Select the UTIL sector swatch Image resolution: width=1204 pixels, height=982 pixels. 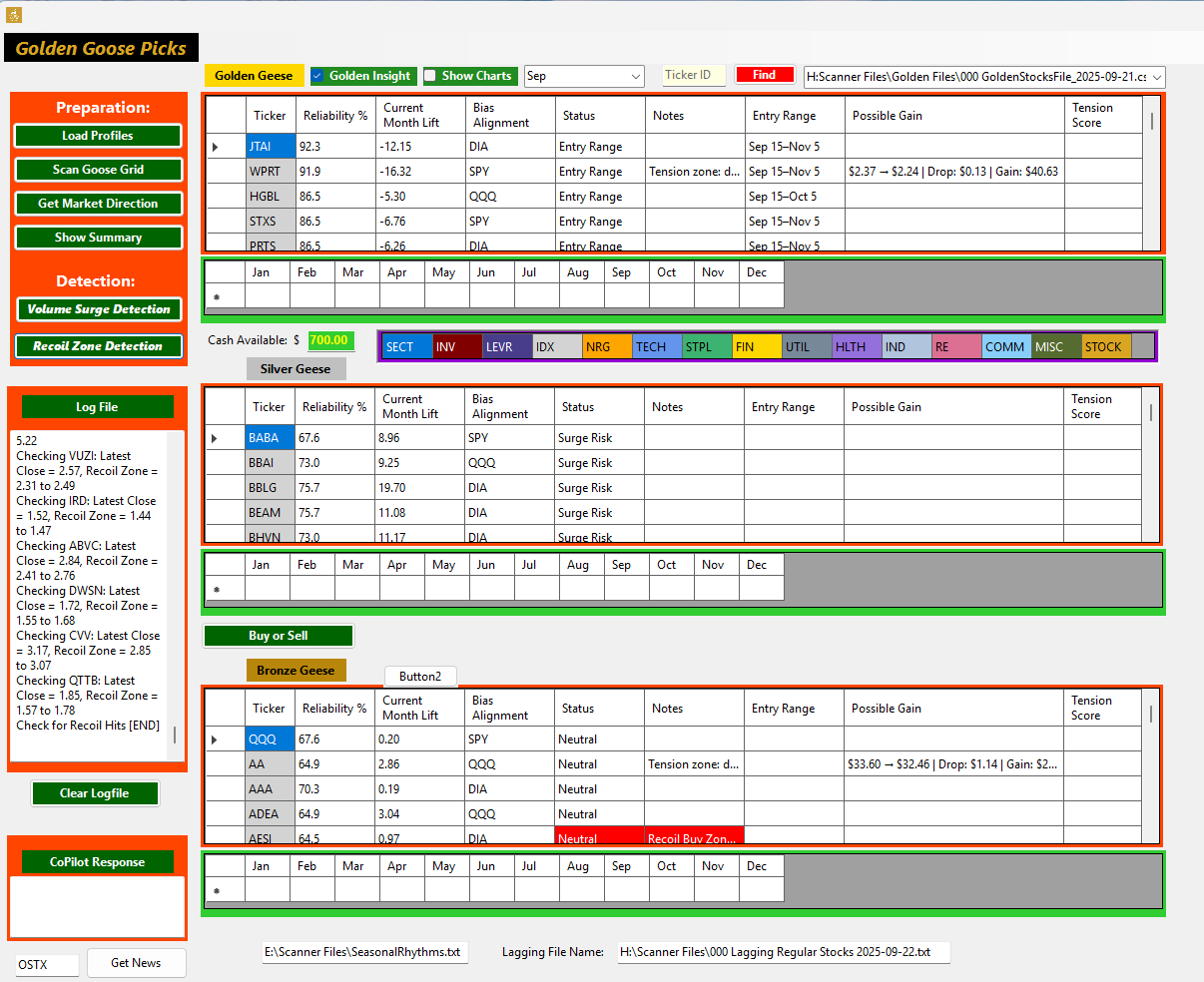pos(807,347)
